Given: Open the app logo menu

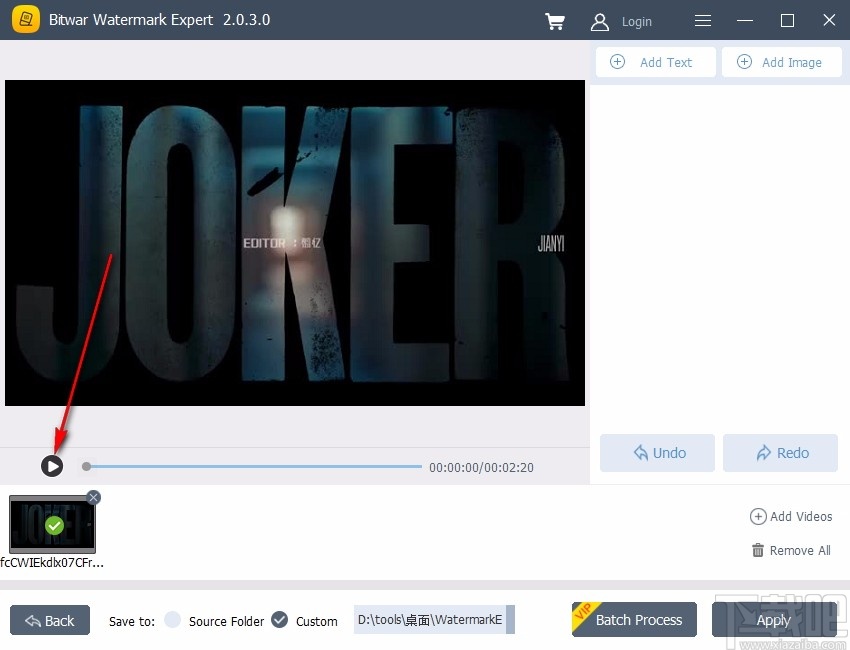Looking at the screenshot, I should pyautogui.click(x=25, y=20).
